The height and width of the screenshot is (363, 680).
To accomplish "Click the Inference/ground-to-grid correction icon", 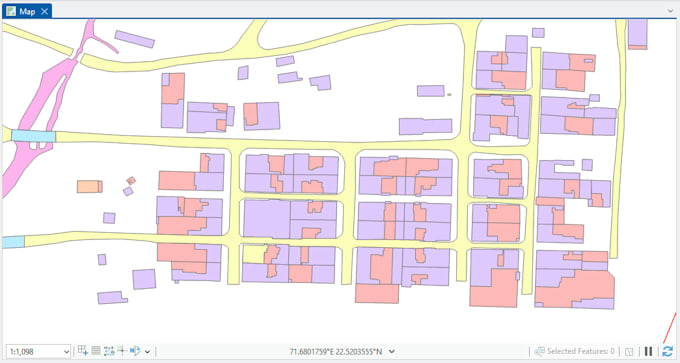I will pyautogui.click(x=122, y=351).
